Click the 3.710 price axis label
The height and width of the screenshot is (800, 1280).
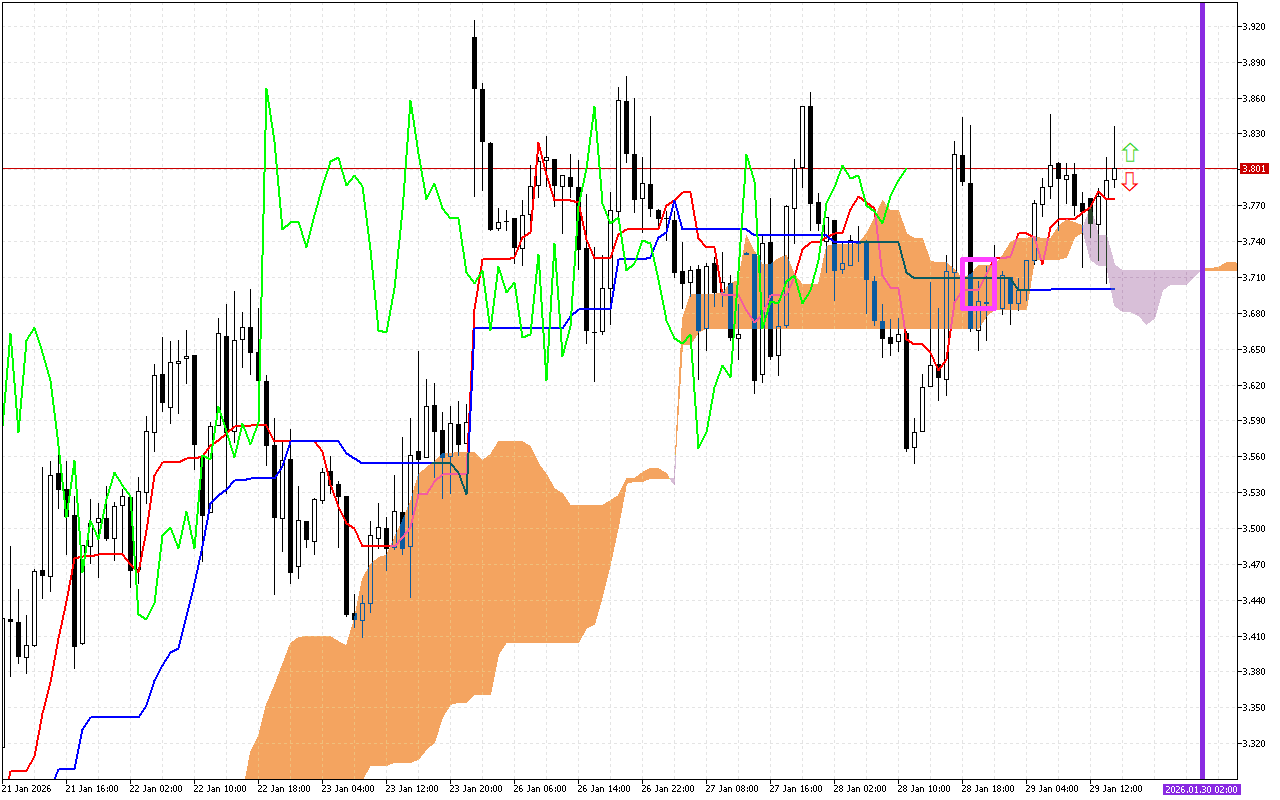pos(1253,277)
